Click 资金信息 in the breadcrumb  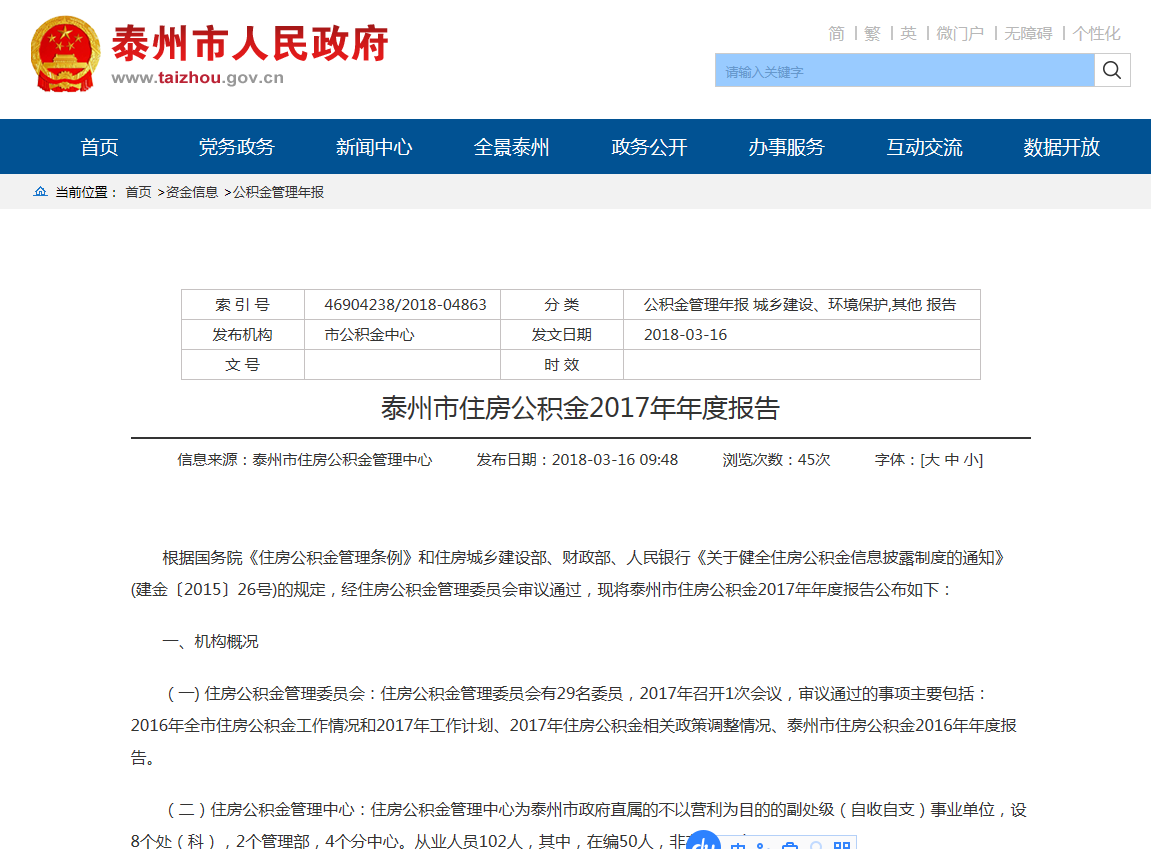191,192
